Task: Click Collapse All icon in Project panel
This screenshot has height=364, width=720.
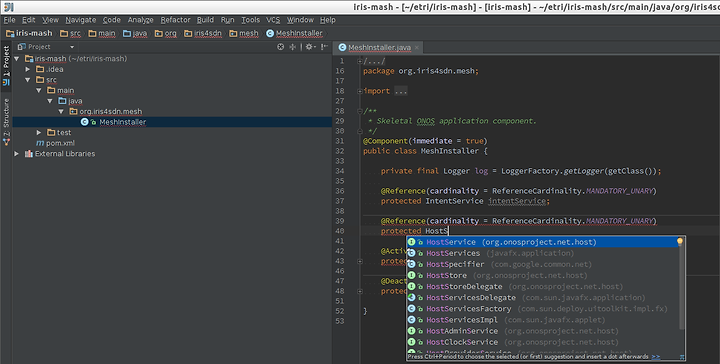Action: click(292, 47)
